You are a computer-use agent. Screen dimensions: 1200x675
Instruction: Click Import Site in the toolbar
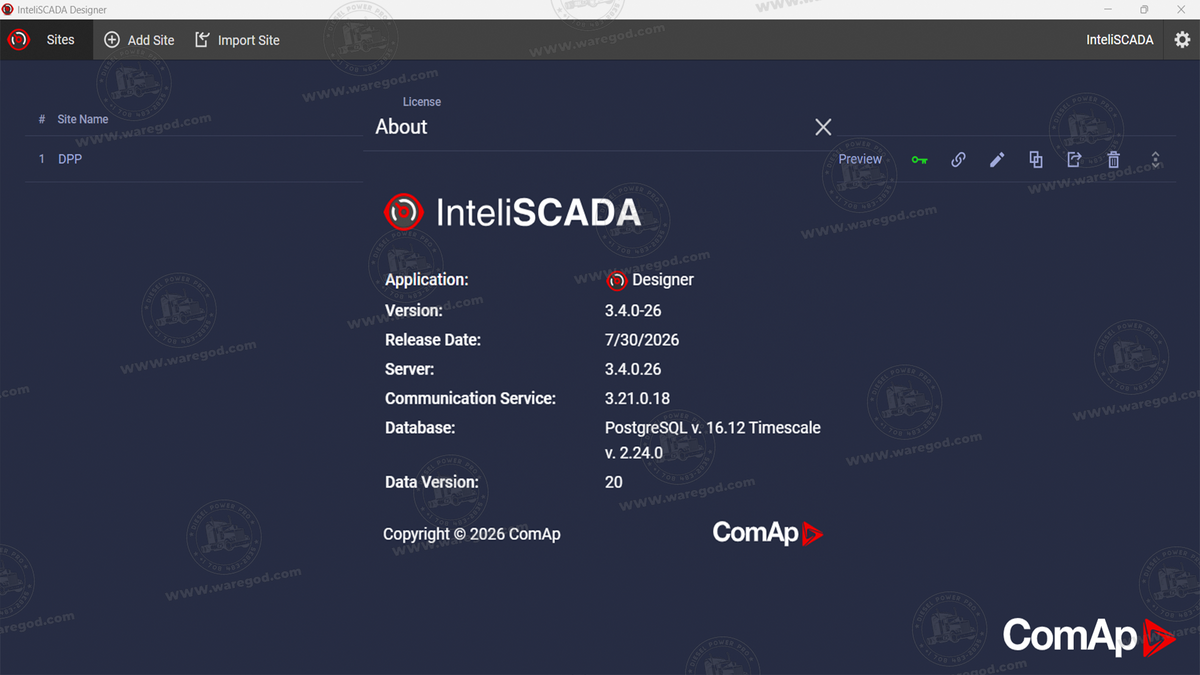[x=237, y=40]
